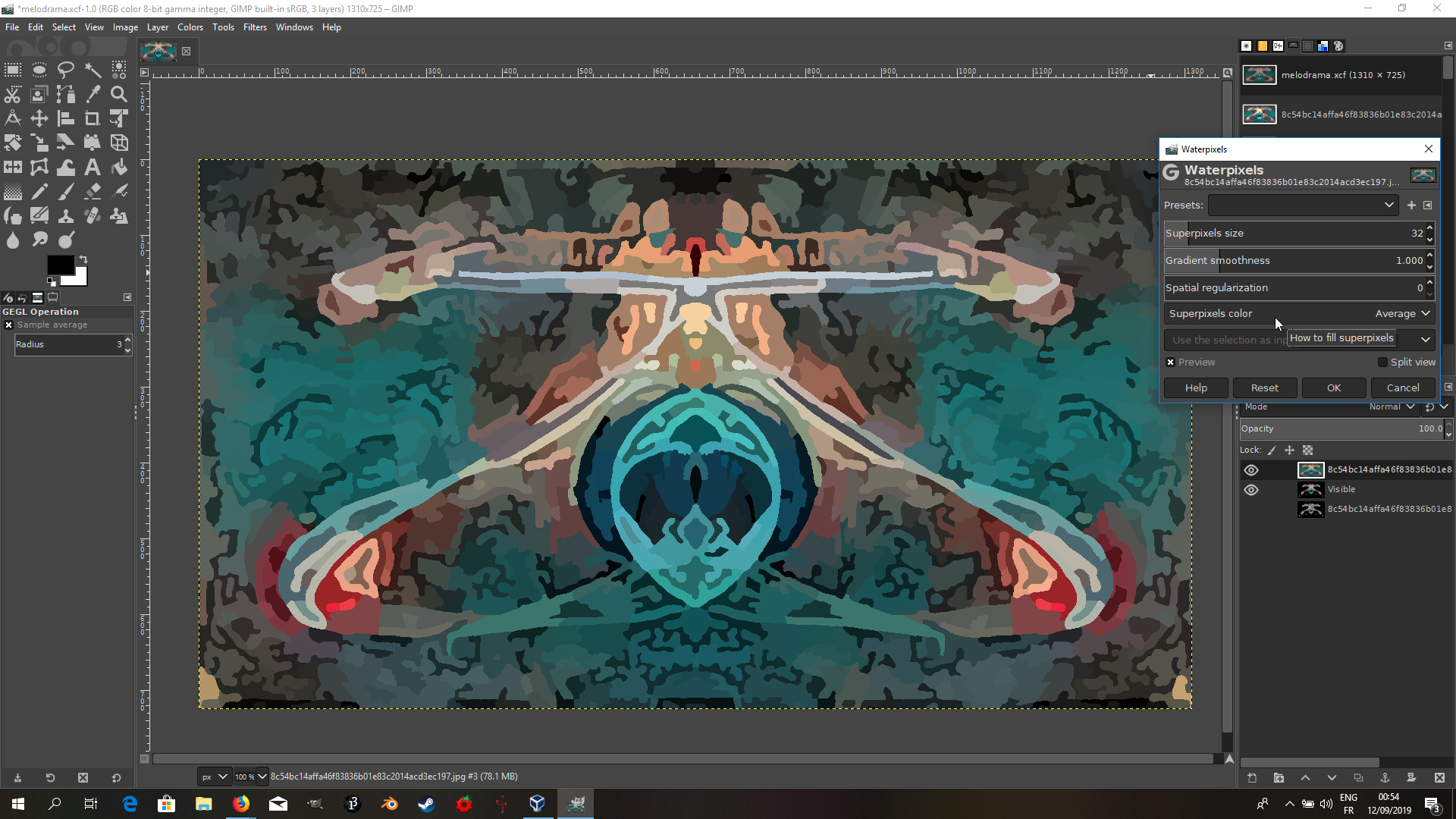Click OK in the Waterpixels dialog
This screenshot has height=819, width=1456.
point(1333,388)
